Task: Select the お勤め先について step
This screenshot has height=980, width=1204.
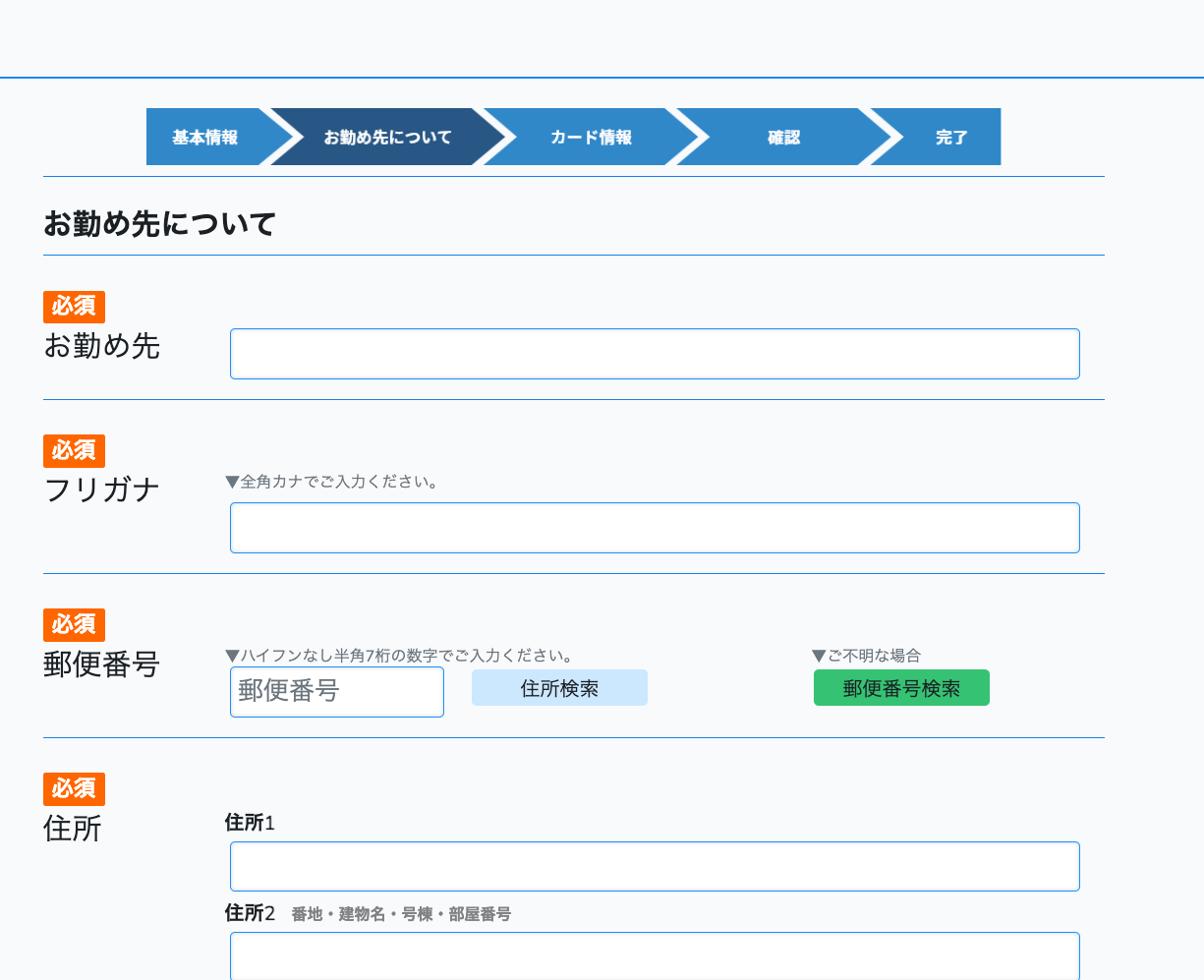Action: pyautogui.click(x=387, y=138)
